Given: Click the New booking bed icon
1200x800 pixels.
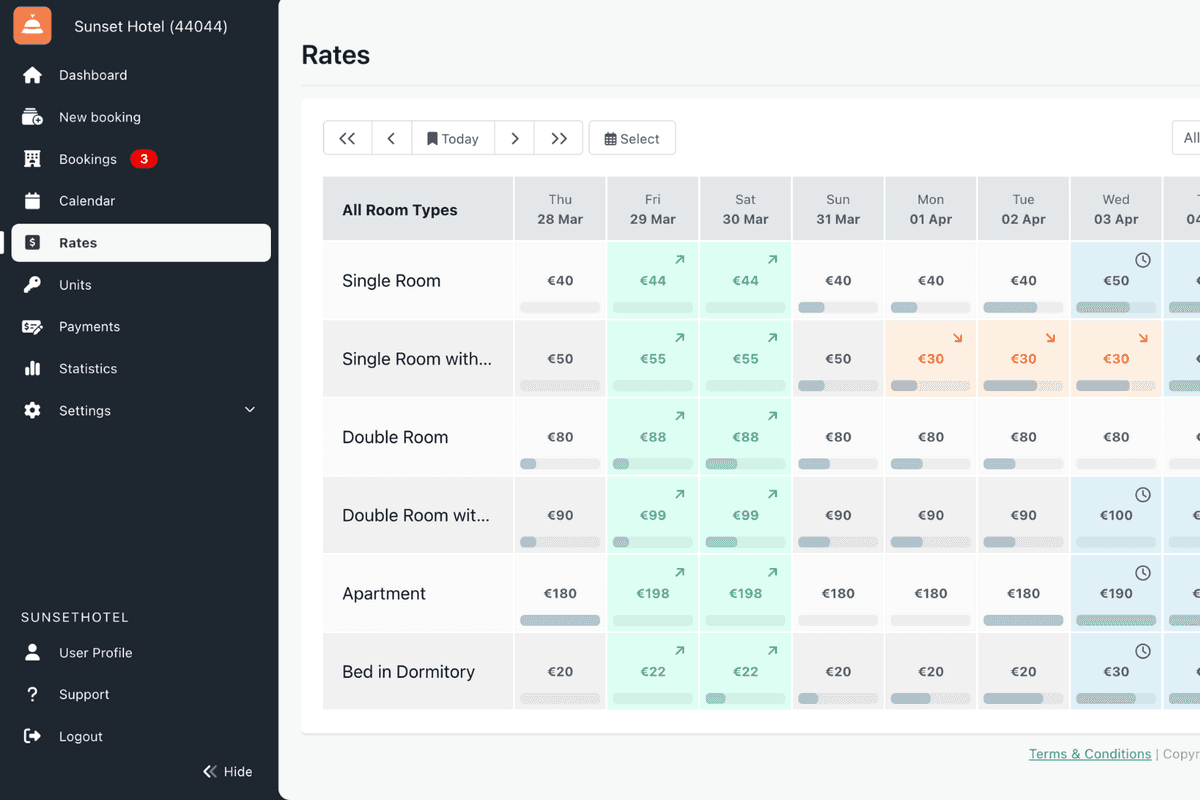Looking at the screenshot, I should pos(32,117).
